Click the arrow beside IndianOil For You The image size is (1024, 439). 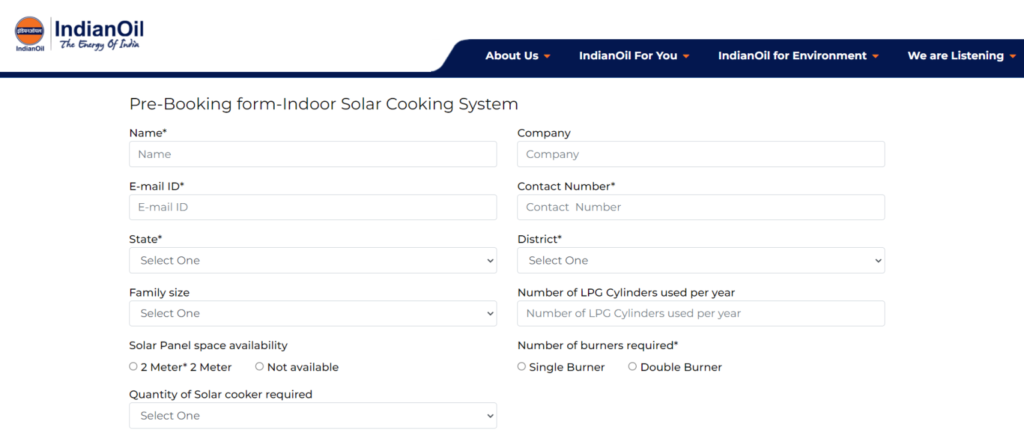(687, 56)
